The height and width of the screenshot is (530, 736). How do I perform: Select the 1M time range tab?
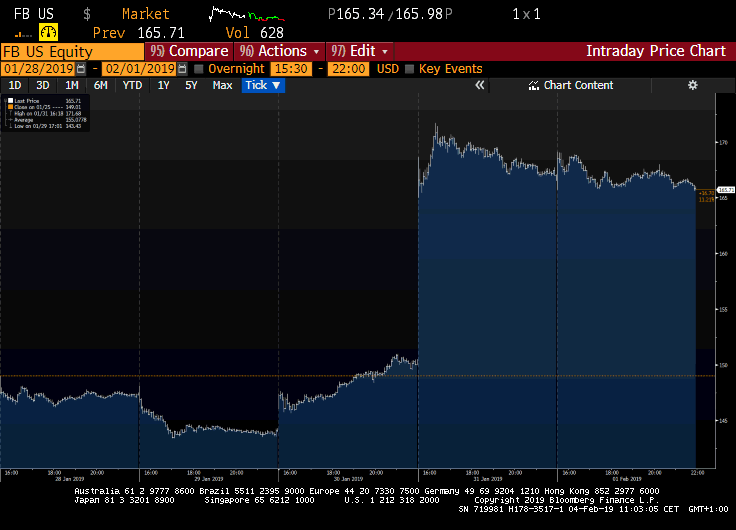(71, 85)
